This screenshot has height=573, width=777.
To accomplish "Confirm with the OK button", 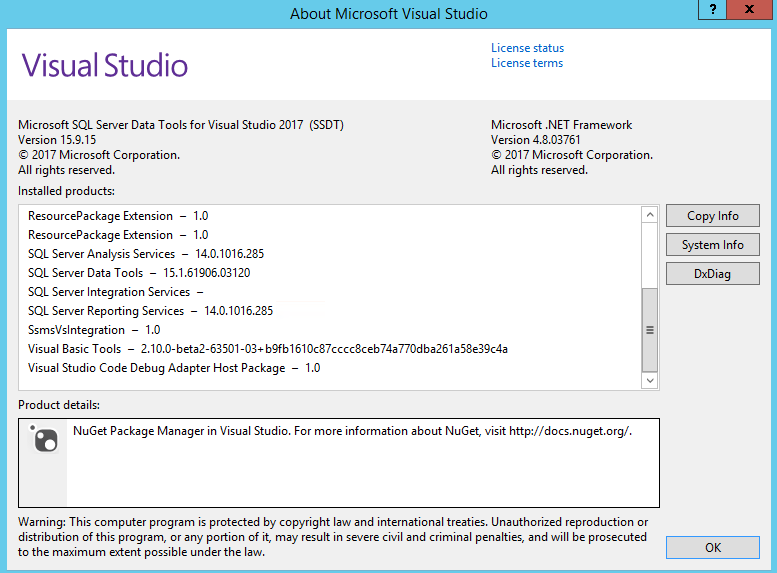I will [x=713, y=548].
